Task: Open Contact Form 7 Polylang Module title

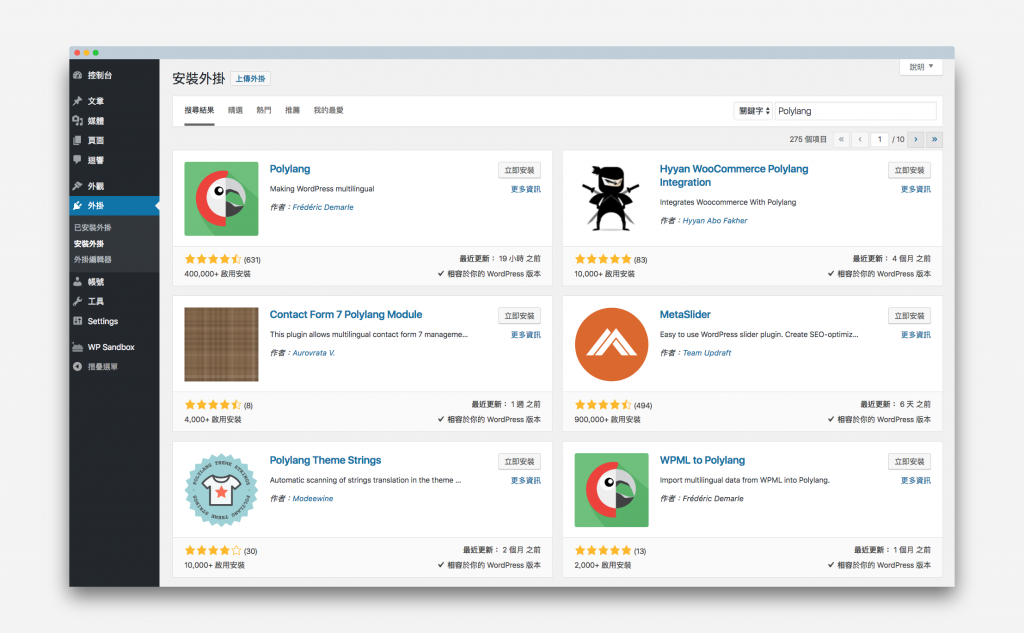Action: [x=346, y=315]
